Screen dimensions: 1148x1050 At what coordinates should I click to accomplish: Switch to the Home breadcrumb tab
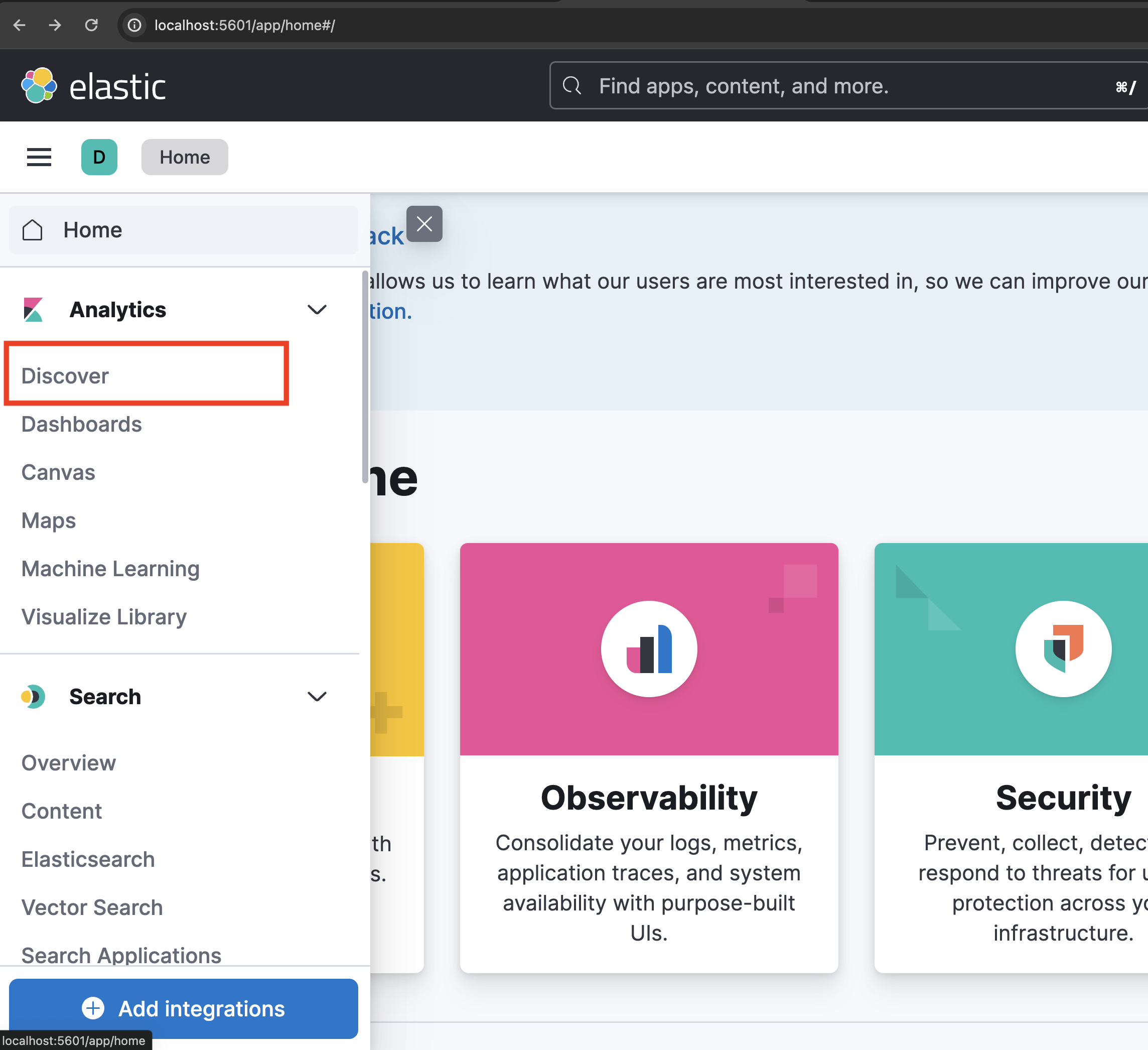tap(184, 157)
